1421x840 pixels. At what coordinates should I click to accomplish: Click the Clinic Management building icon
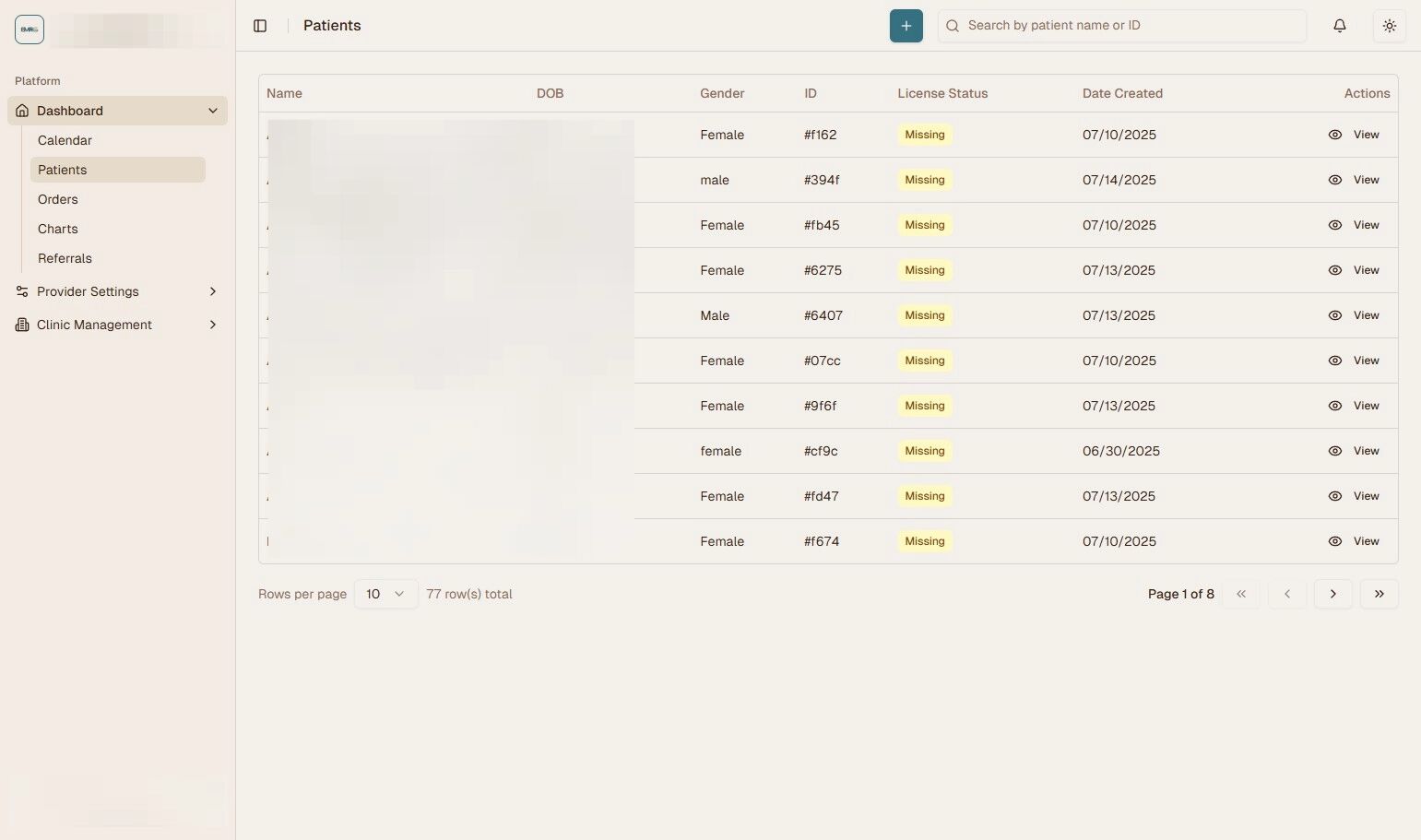(x=22, y=325)
